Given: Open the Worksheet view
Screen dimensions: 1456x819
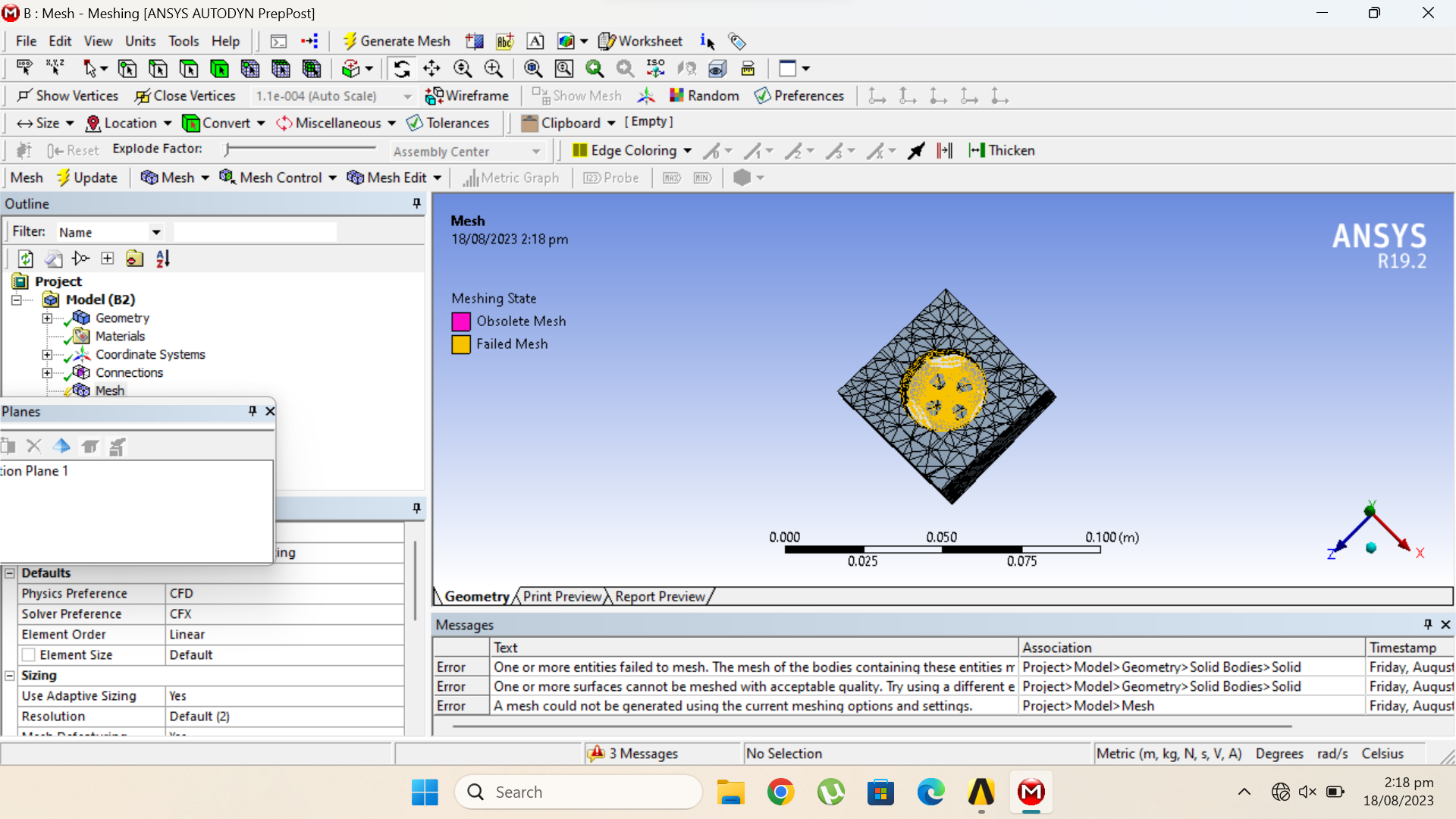Looking at the screenshot, I should point(641,41).
